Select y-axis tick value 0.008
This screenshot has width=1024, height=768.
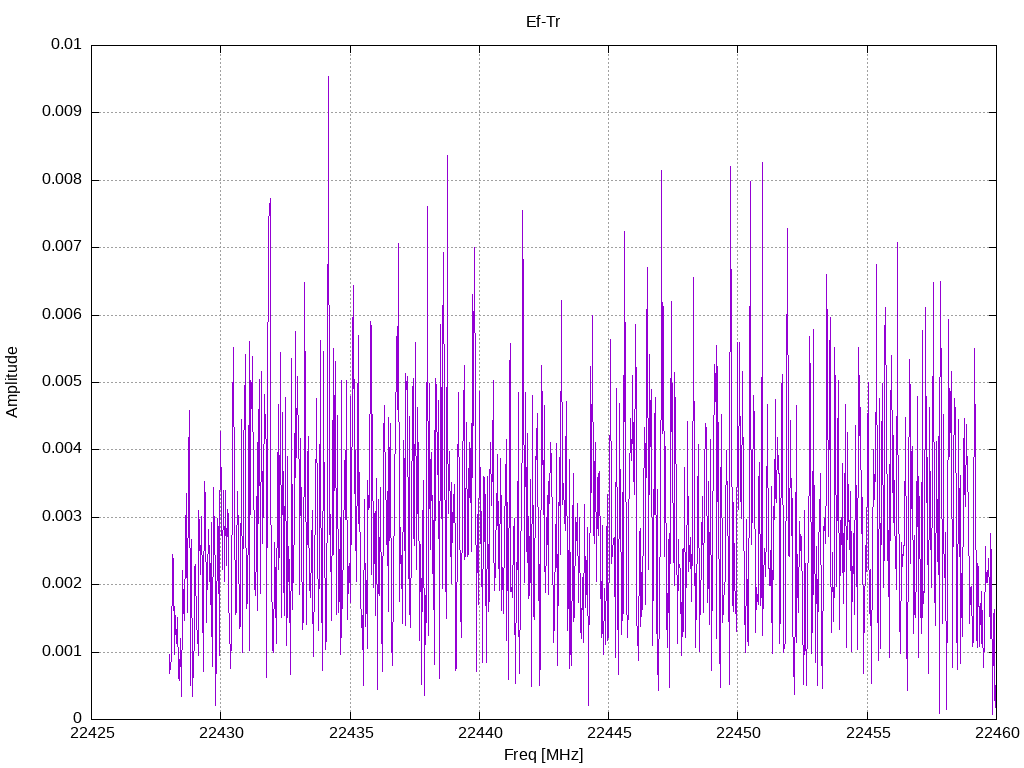62,179
